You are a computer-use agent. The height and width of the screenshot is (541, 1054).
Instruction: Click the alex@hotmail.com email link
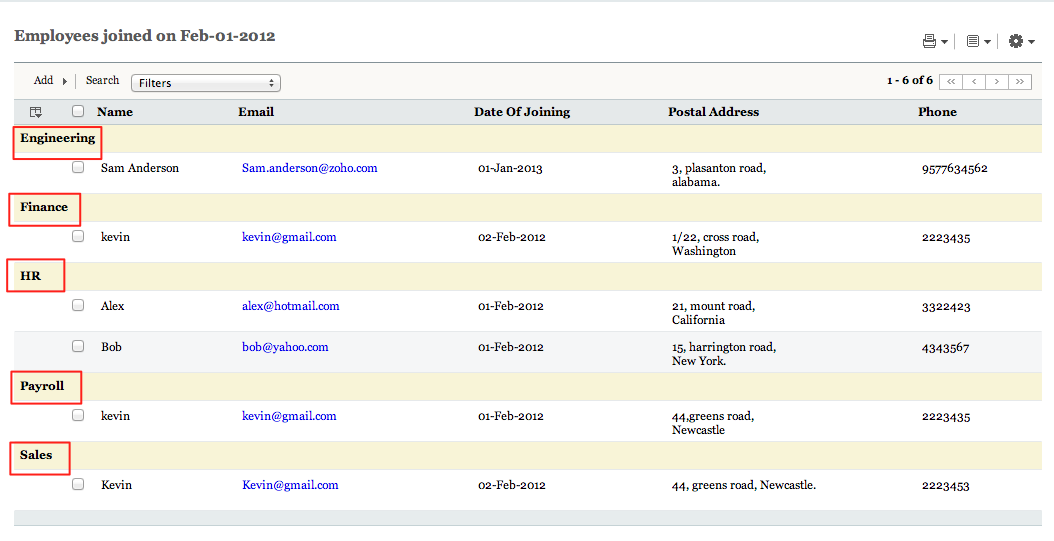click(291, 306)
